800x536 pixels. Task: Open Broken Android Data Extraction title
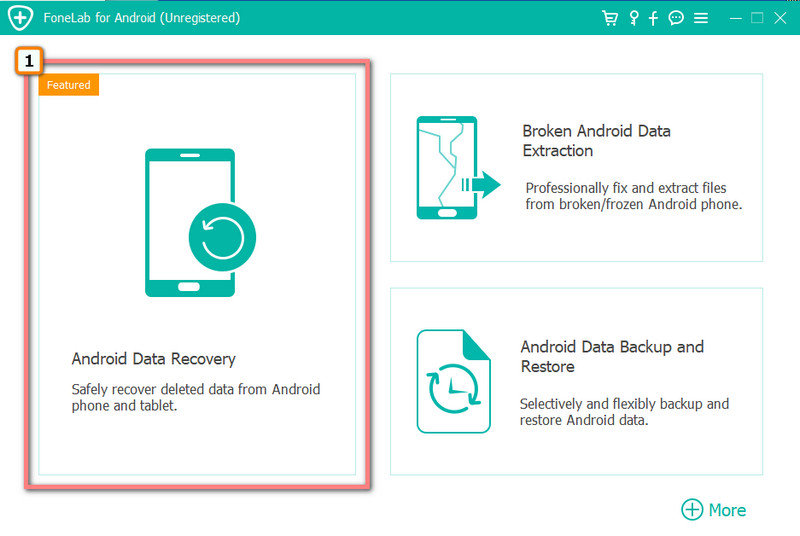pyautogui.click(x=596, y=141)
